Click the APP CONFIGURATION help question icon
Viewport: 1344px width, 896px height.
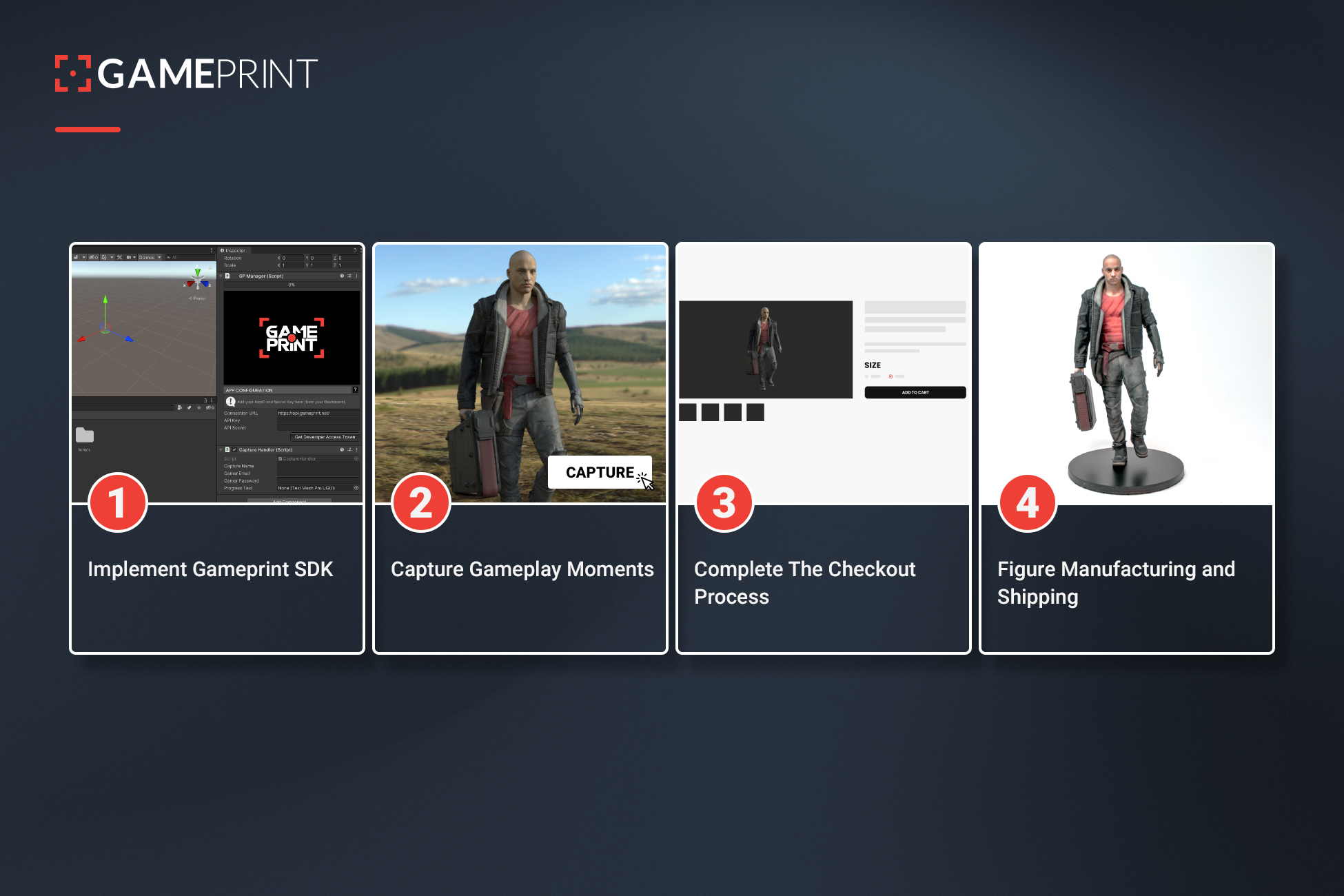pos(355,390)
